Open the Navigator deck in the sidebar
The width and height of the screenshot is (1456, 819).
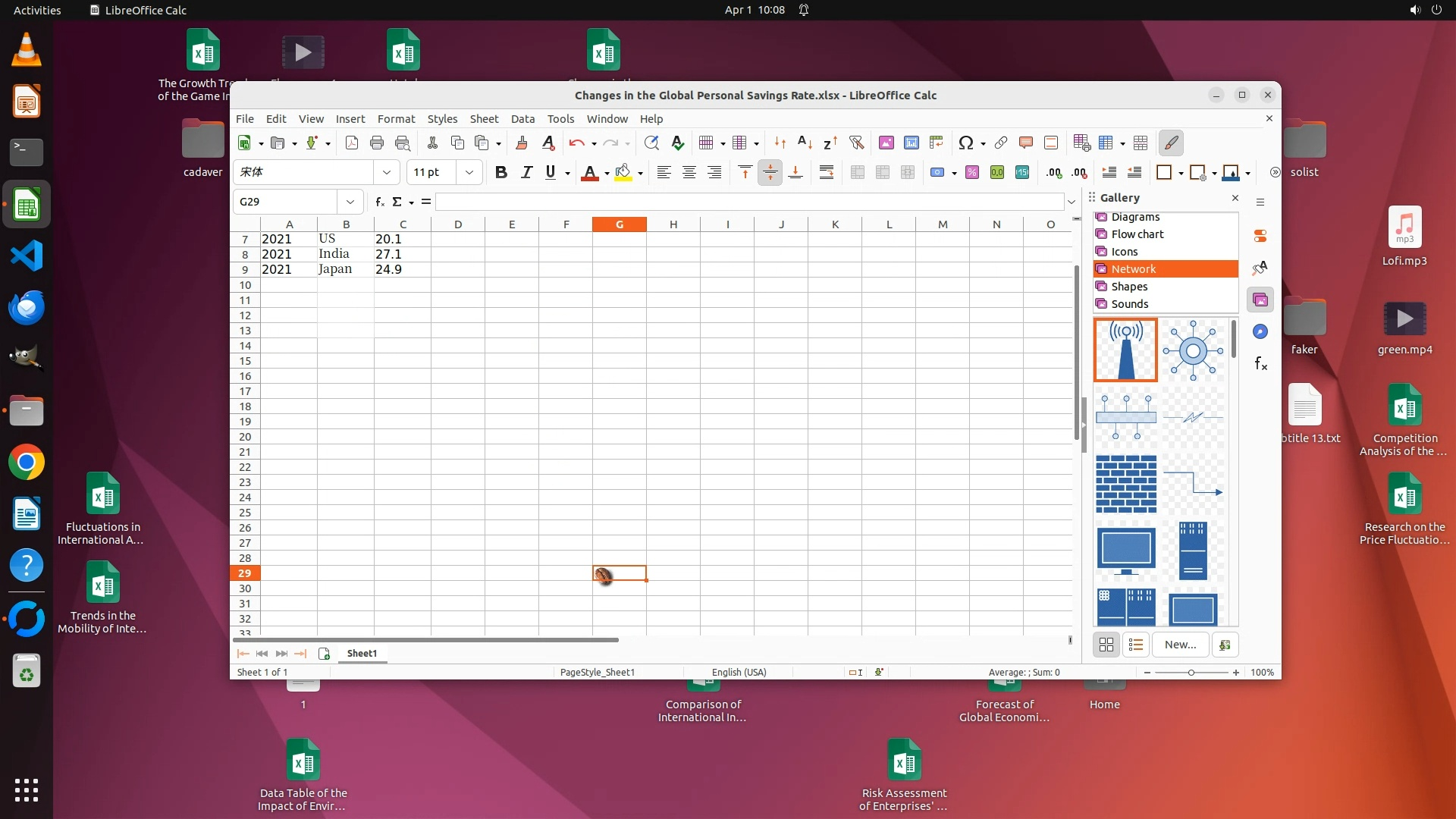1260,331
